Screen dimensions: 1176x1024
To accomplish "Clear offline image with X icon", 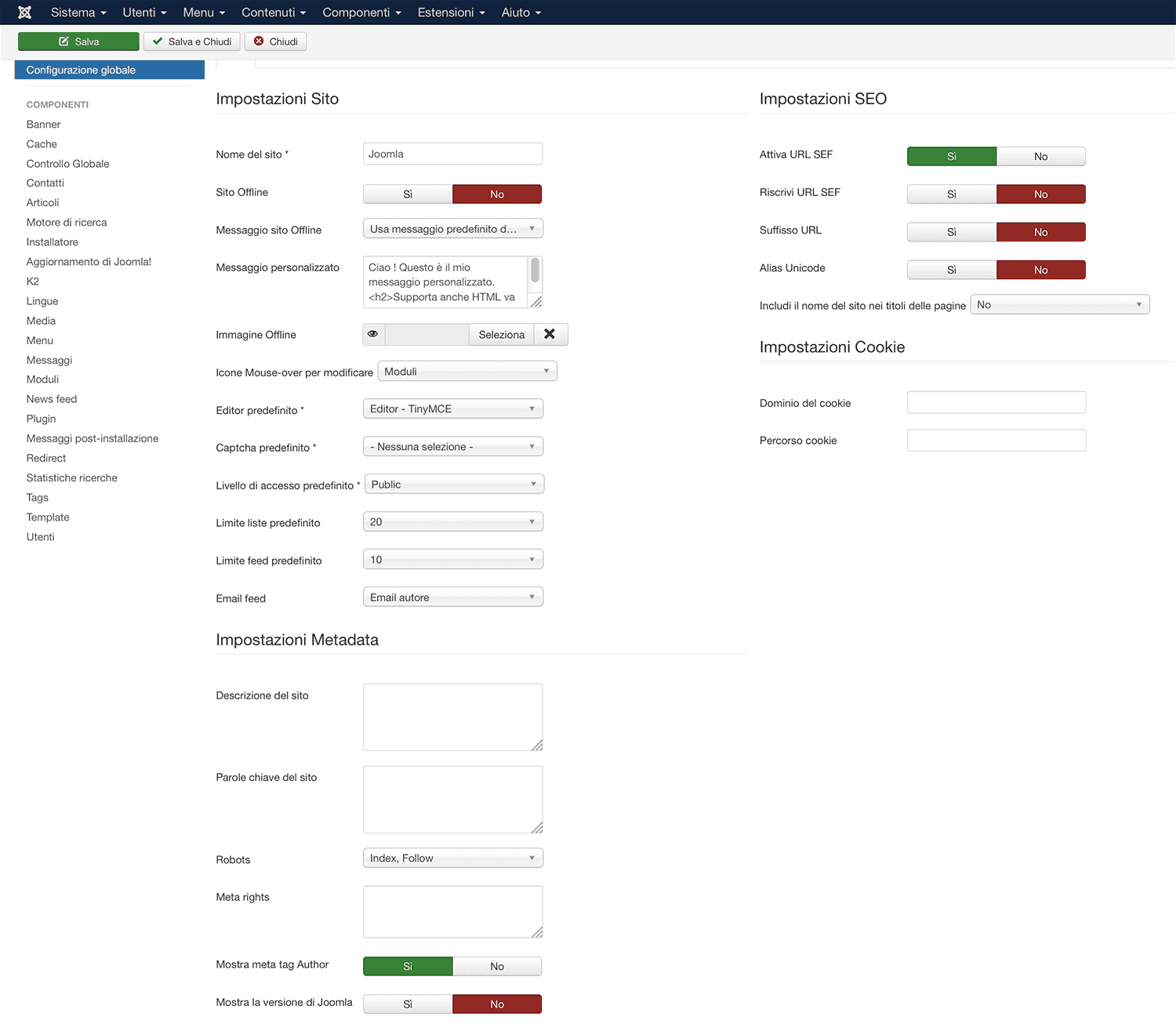I will pyautogui.click(x=550, y=335).
